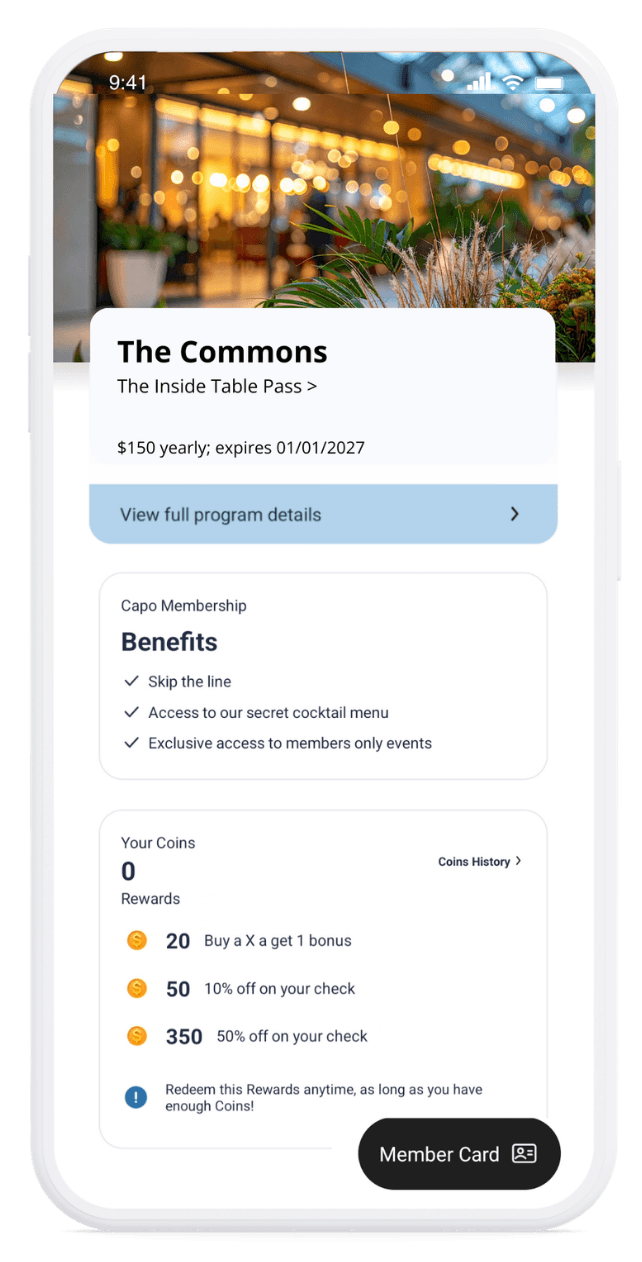642x1262 pixels.
Task: Tap the battery status icon
Action: 548,82
